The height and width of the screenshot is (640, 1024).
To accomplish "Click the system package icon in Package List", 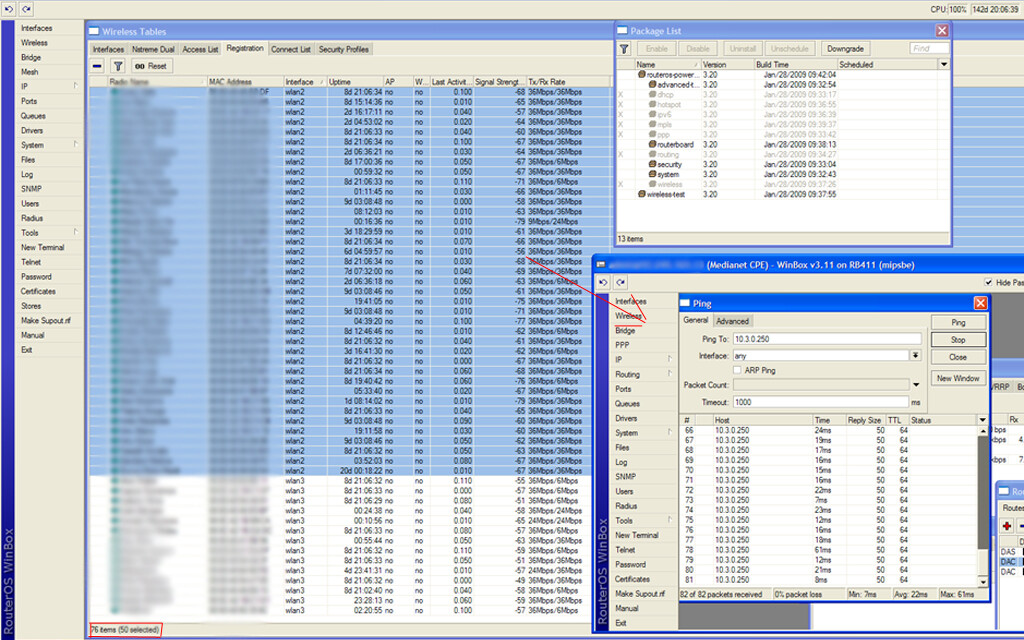I will click(652, 174).
